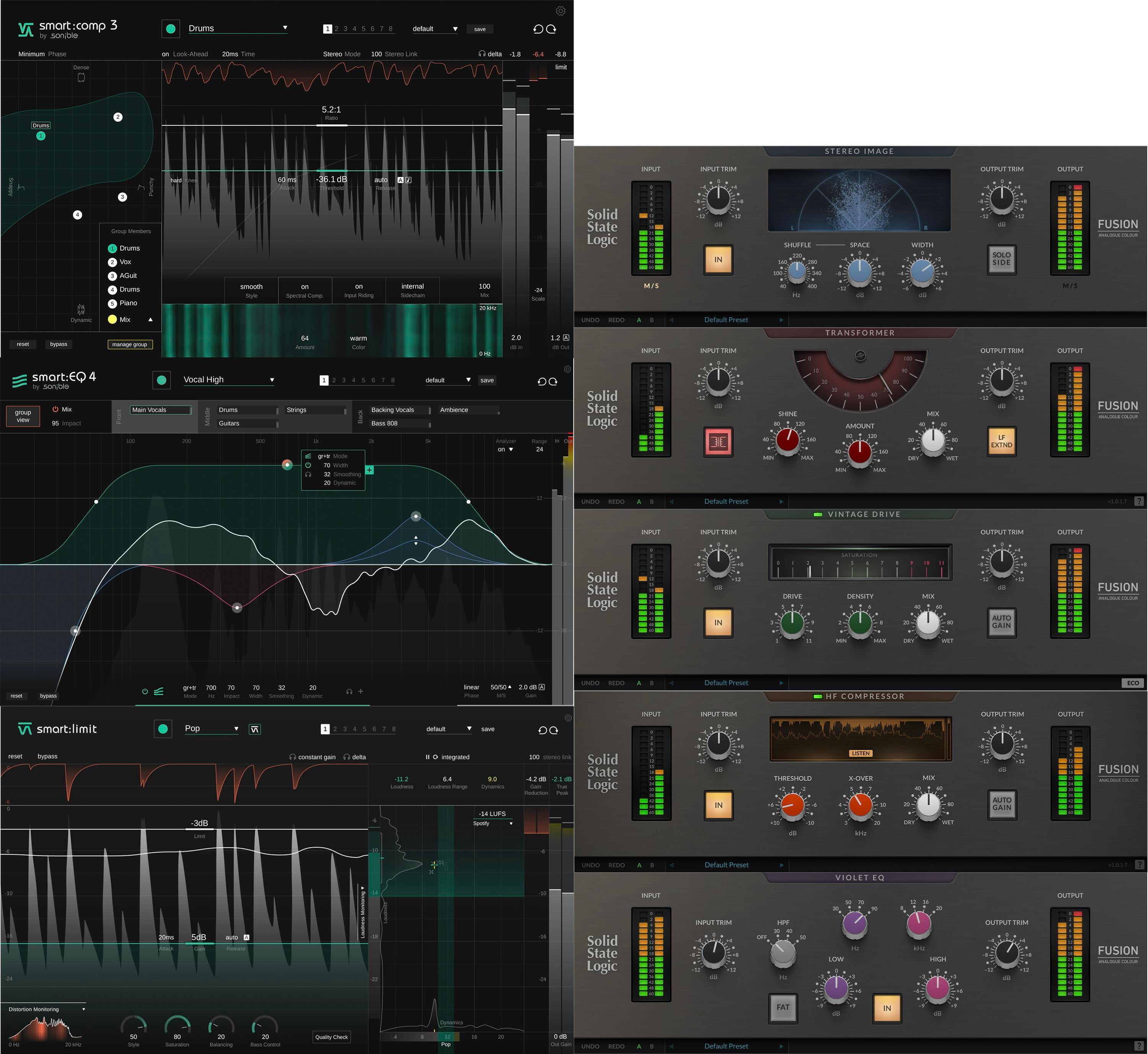Toggle IN button on Stereo Image

(718, 259)
